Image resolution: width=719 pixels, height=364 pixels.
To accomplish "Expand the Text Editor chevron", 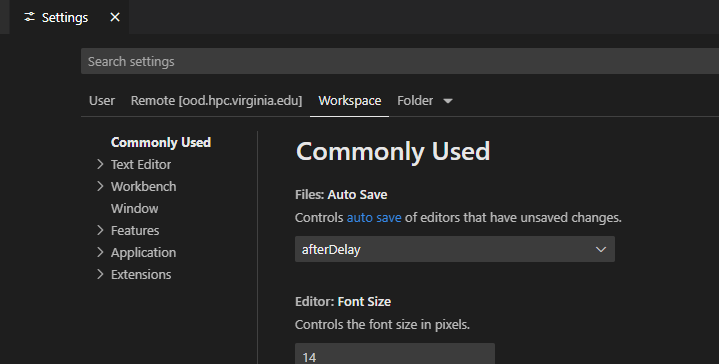I will 100,164.
